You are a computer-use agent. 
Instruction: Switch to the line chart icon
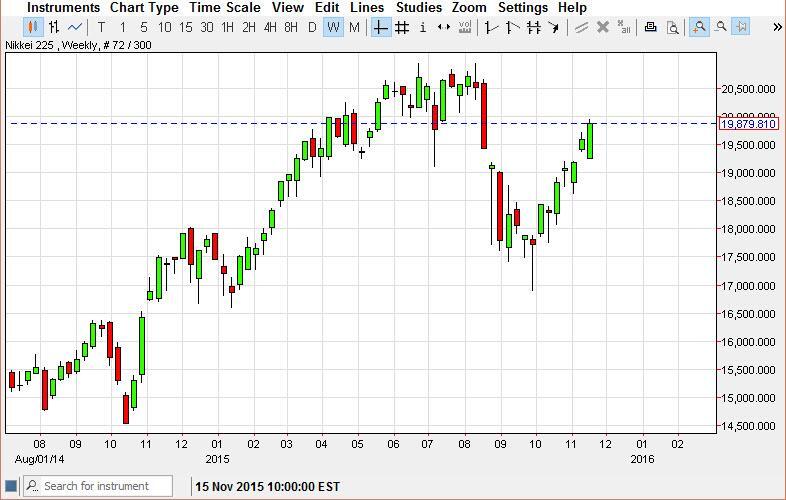point(75,27)
